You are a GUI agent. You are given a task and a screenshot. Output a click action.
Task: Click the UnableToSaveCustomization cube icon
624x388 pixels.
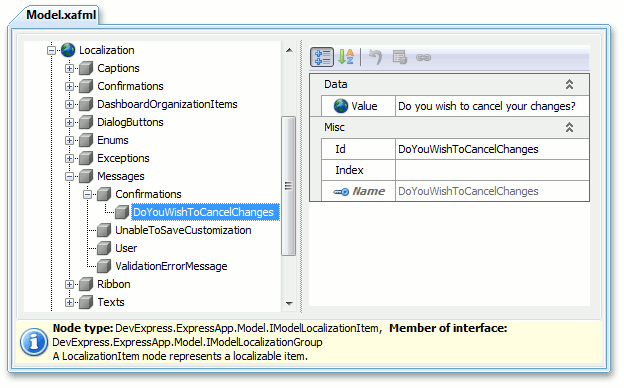coord(104,230)
